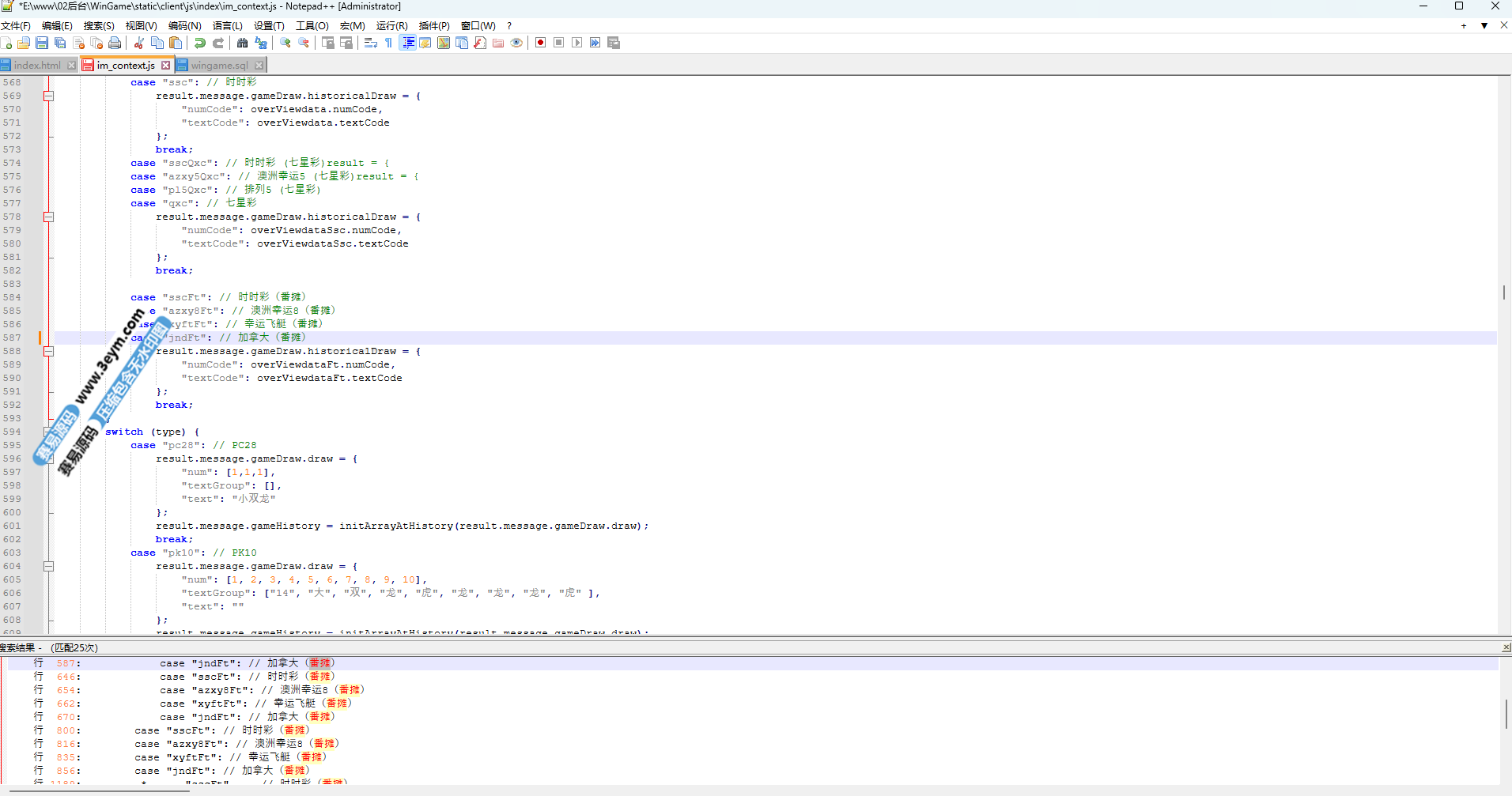Image resolution: width=1512 pixels, height=796 pixels.
Task: Click the Save file toolbar icon
Action: coord(42,43)
